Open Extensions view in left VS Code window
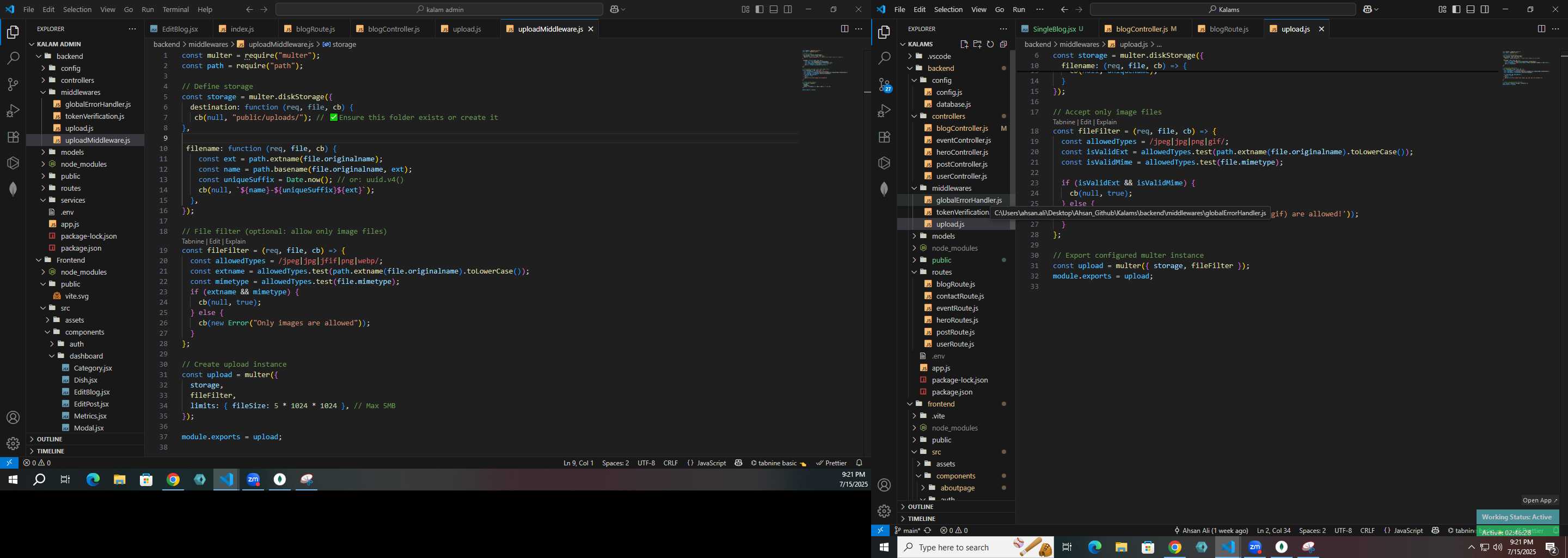 tap(13, 136)
